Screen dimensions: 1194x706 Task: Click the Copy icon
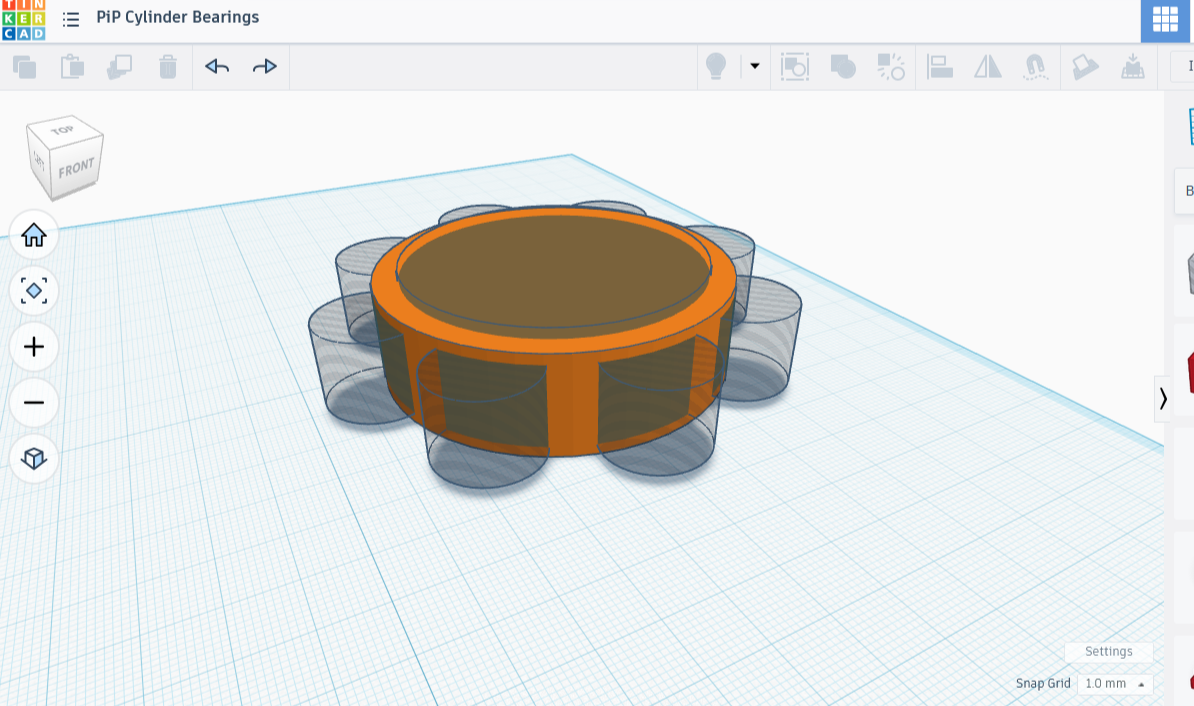(x=24, y=67)
